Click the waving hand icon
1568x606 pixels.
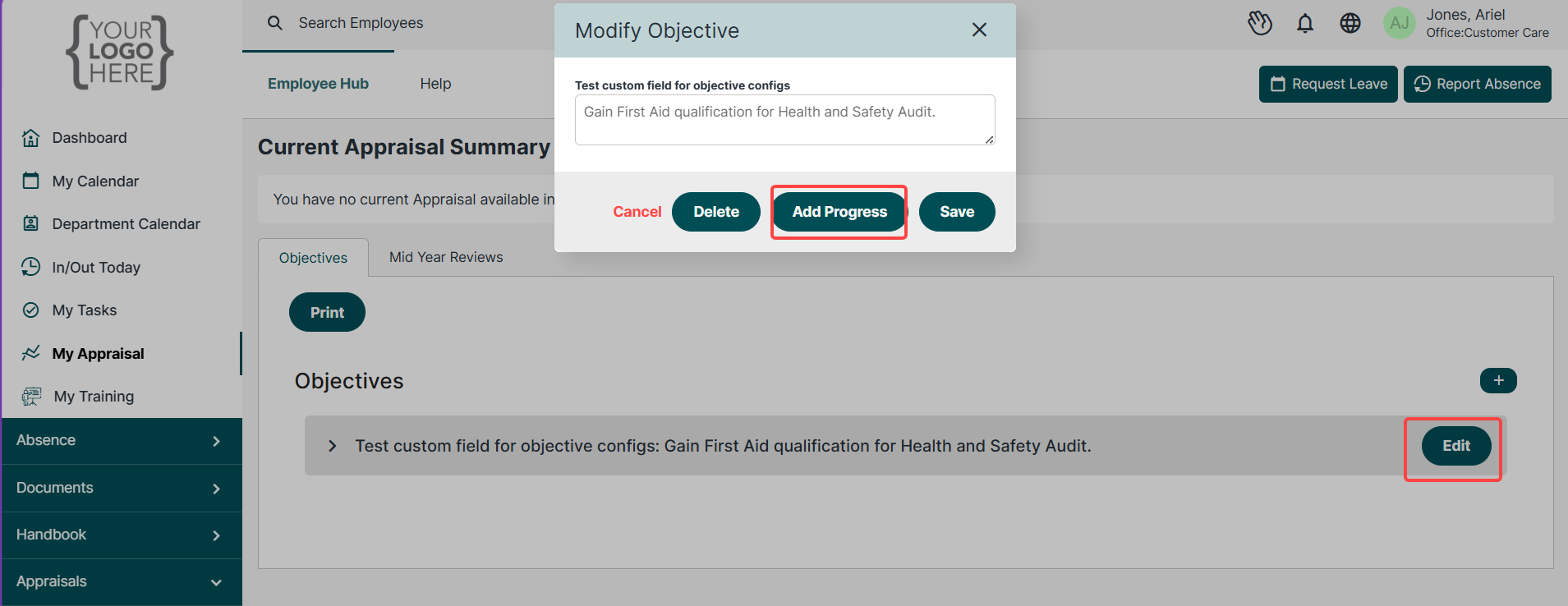click(1260, 23)
